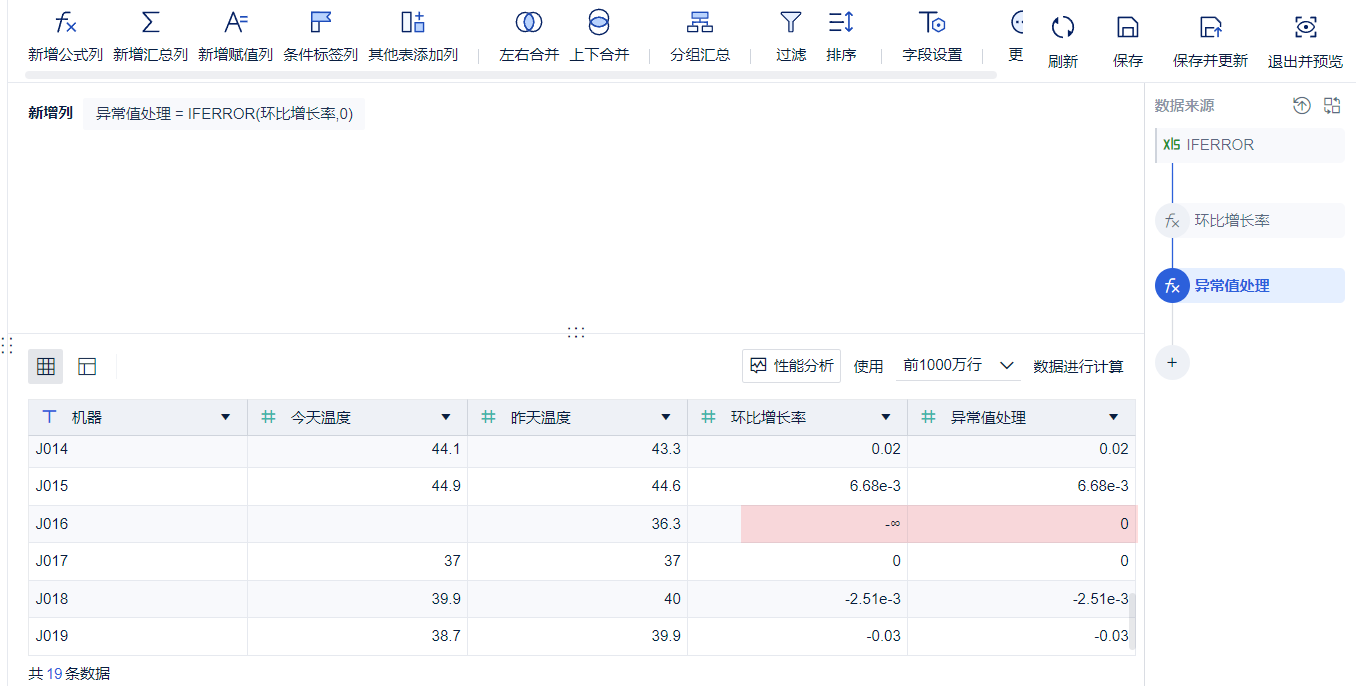This screenshot has width=1356, height=686.
Task: Toggle the table grid view
Action: pos(45,366)
